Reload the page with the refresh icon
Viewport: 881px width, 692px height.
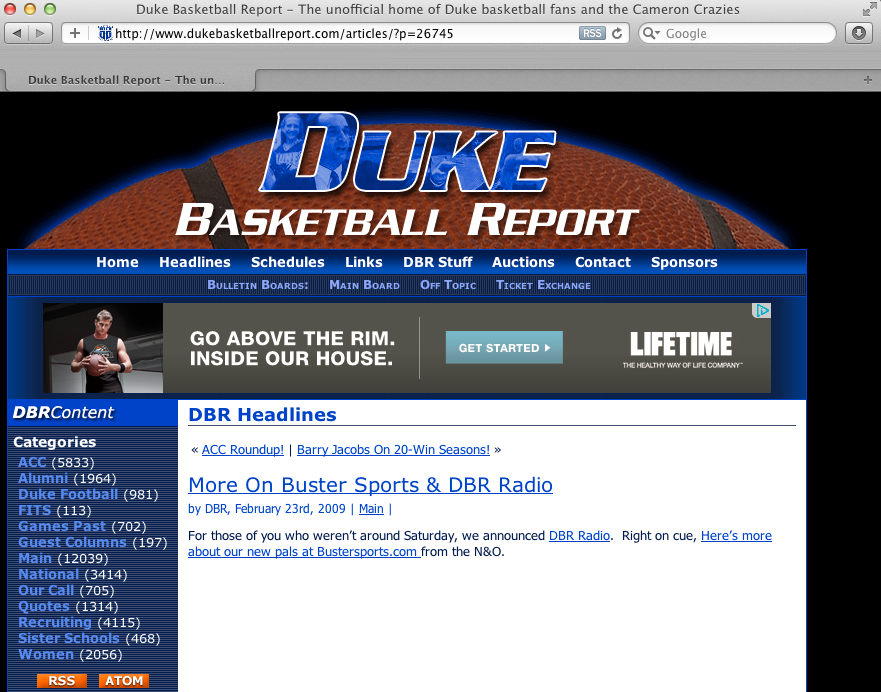(617, 34)
